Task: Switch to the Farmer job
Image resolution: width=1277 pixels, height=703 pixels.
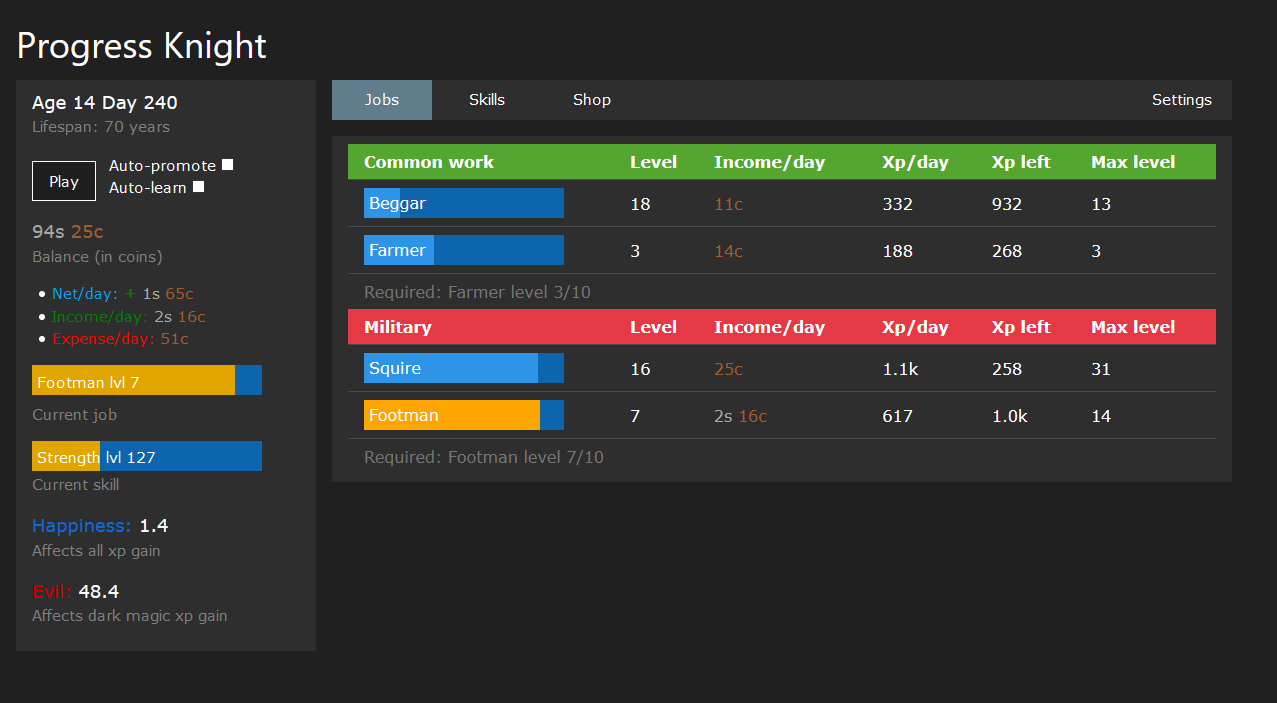Action: pyautogui.click(x=463, y=250)
